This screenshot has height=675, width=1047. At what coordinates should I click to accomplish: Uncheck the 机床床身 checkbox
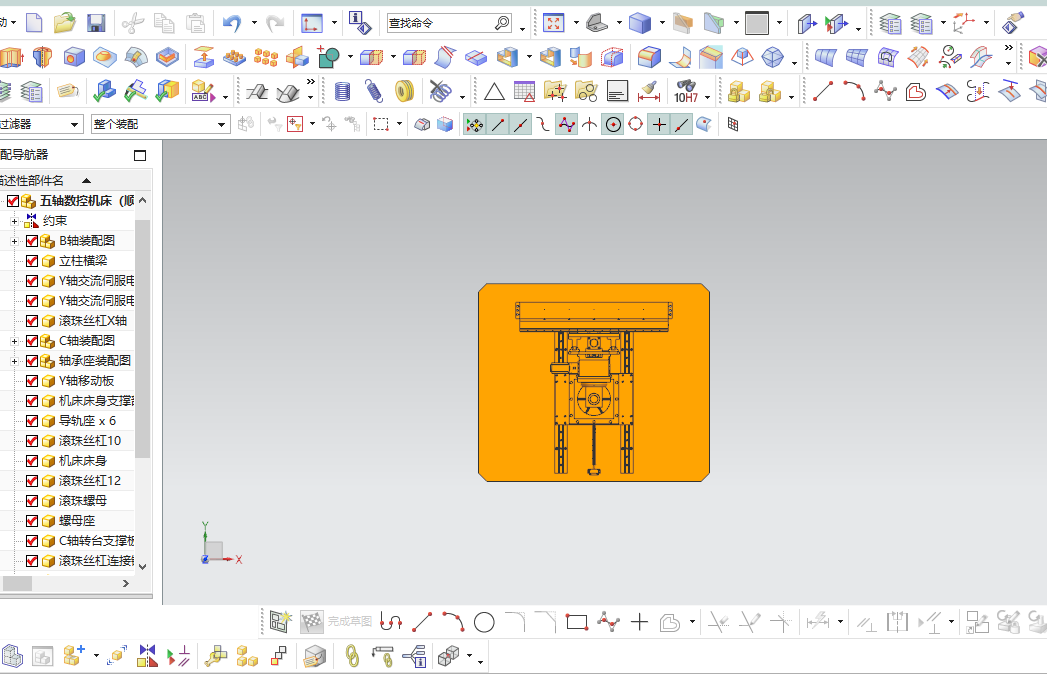click(x=31, y=461)
